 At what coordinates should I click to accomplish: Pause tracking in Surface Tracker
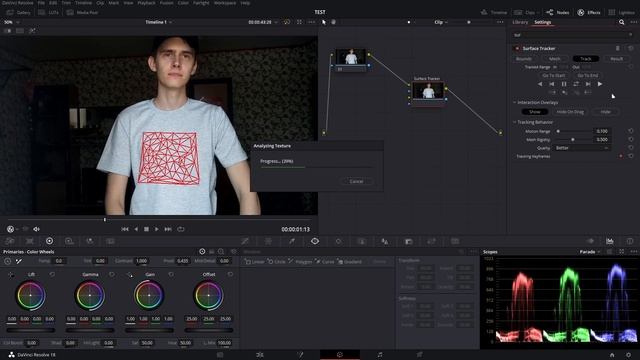point(564,84)
